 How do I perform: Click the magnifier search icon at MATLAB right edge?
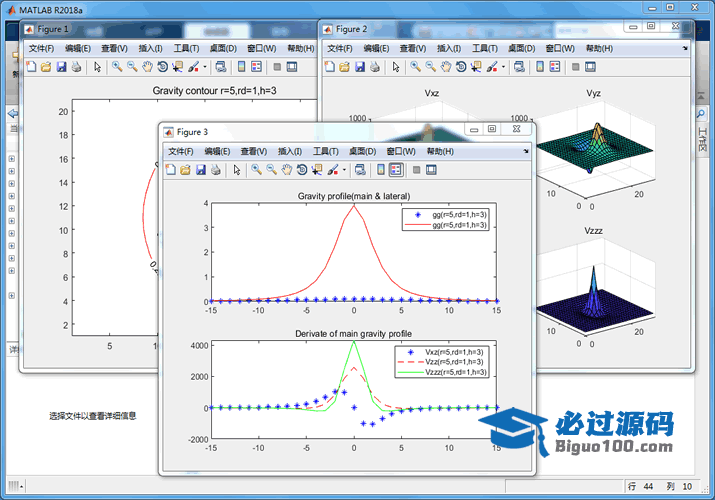701,113
